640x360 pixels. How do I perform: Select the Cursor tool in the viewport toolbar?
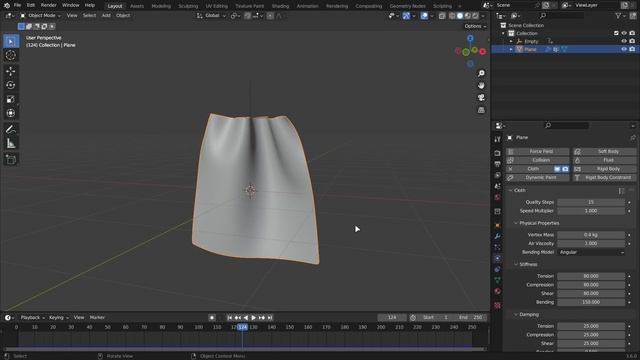11,55
